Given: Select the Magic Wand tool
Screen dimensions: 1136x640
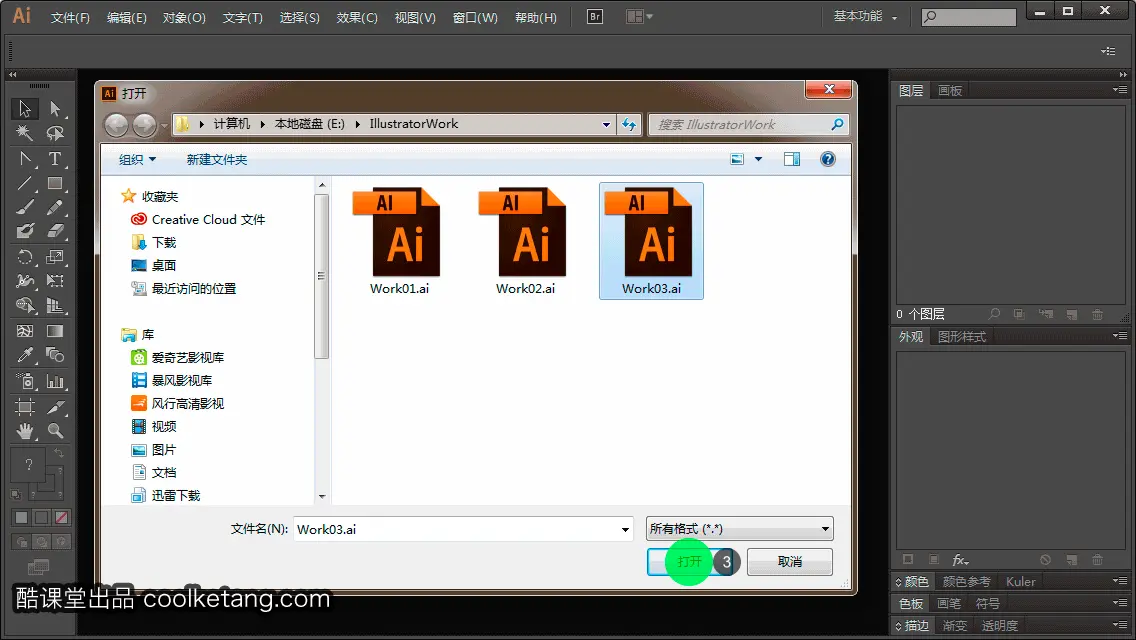Looking at the screenshot, I should pos(25,133).
